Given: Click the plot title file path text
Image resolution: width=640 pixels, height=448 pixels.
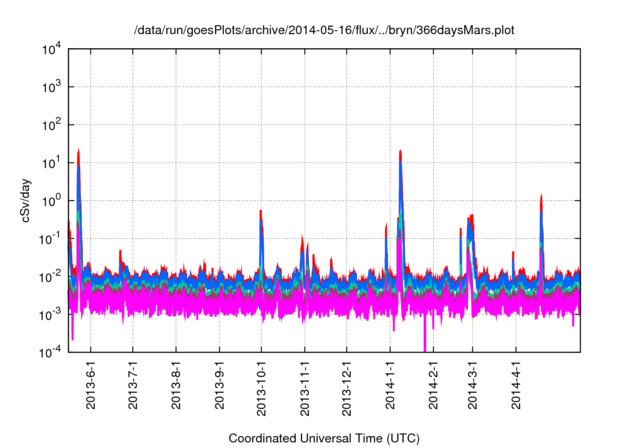Looking at the screenshot, I should tap(324, 30).
